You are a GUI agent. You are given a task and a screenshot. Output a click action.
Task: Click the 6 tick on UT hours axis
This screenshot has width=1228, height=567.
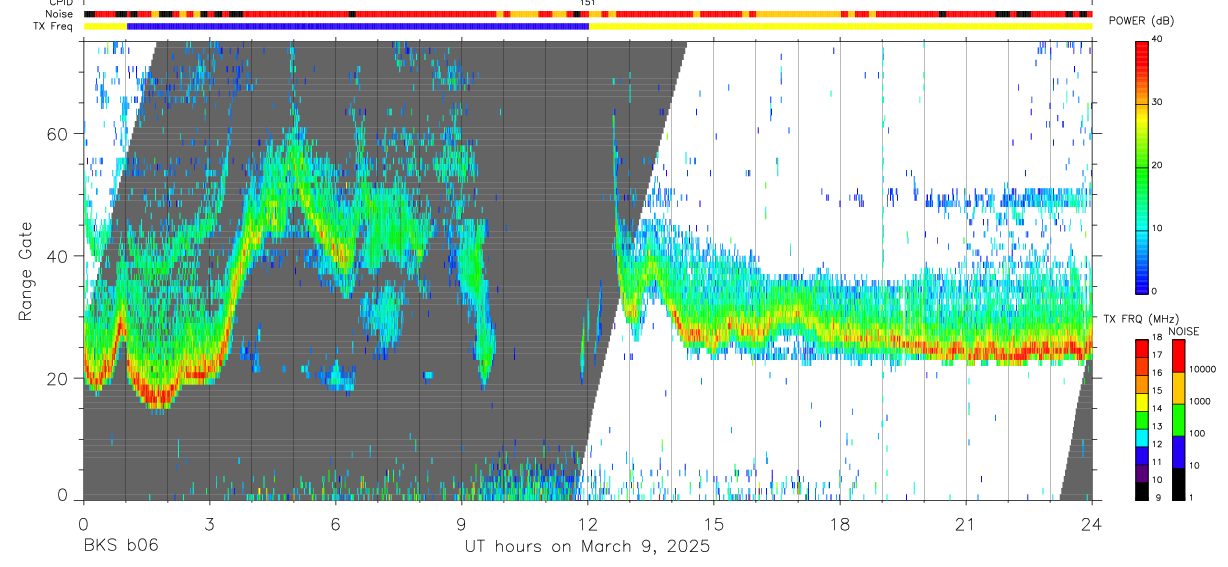click(335, 523)
